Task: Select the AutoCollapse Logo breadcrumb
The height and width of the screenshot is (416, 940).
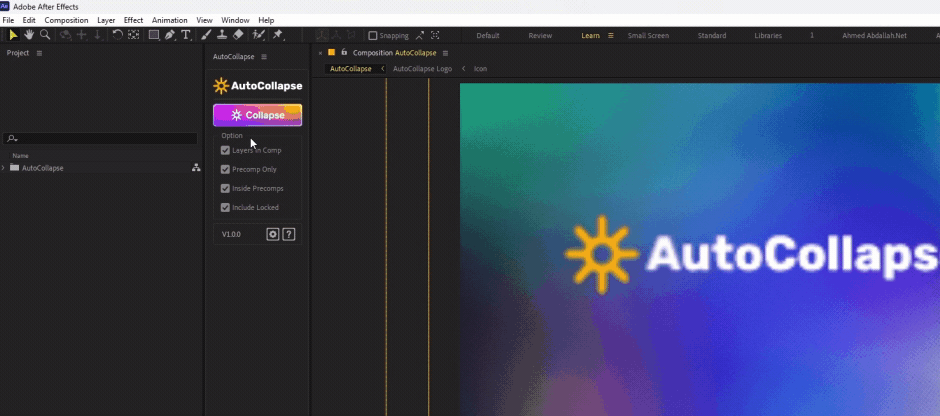Action: coord(422,69)
